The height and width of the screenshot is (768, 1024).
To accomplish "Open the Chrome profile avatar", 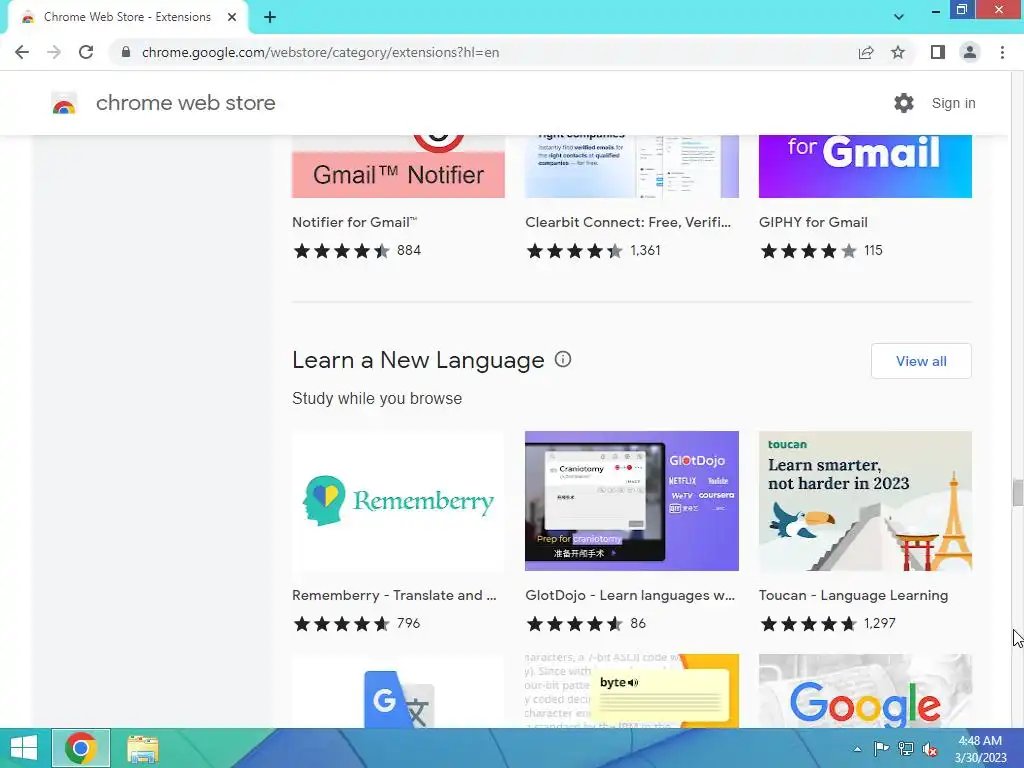I will pyautogui.click(x=970, y=52).
